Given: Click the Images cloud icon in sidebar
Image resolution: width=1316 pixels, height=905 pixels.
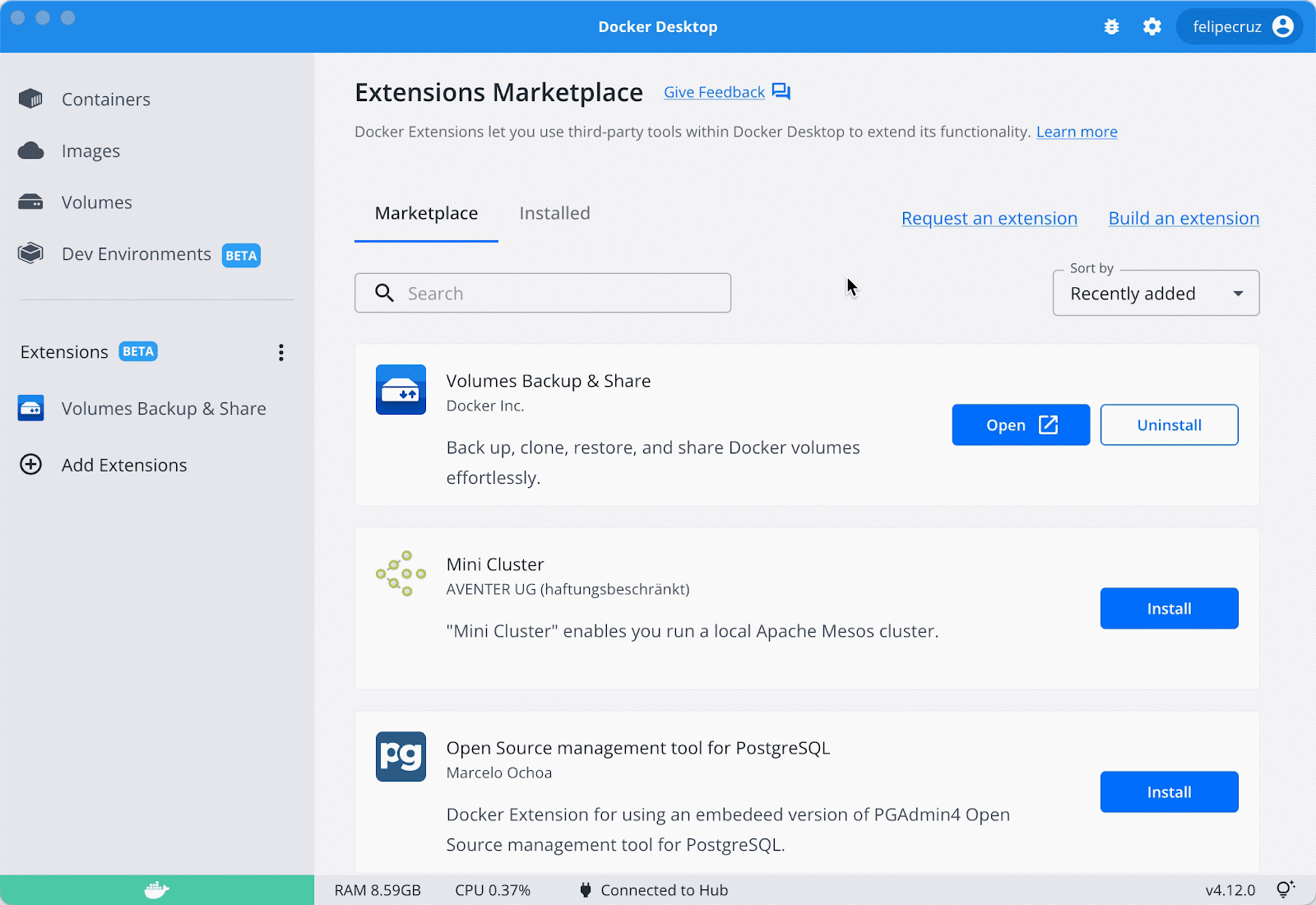Looking at the screenshot, I should [x=30, y=151].
